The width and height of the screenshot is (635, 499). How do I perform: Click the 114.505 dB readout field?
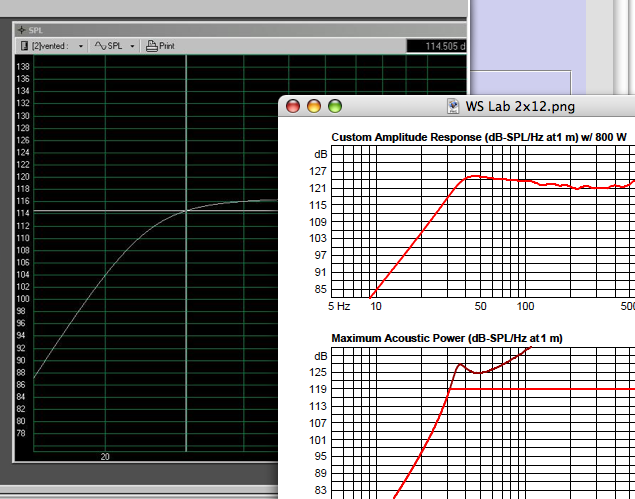coord(437,46)
